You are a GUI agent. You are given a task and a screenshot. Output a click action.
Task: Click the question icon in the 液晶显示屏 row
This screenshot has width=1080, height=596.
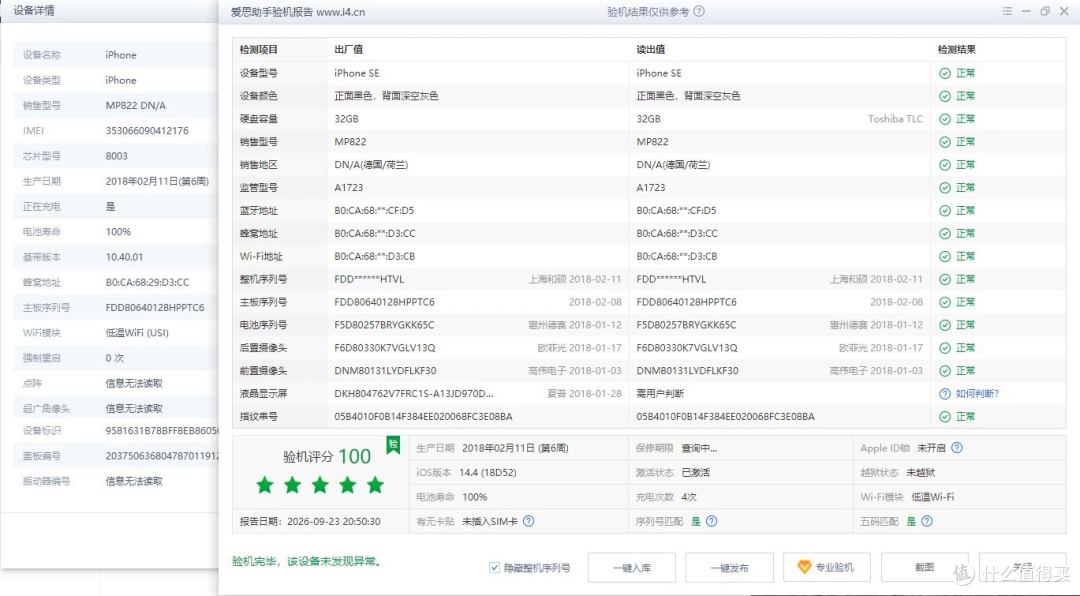945,394
